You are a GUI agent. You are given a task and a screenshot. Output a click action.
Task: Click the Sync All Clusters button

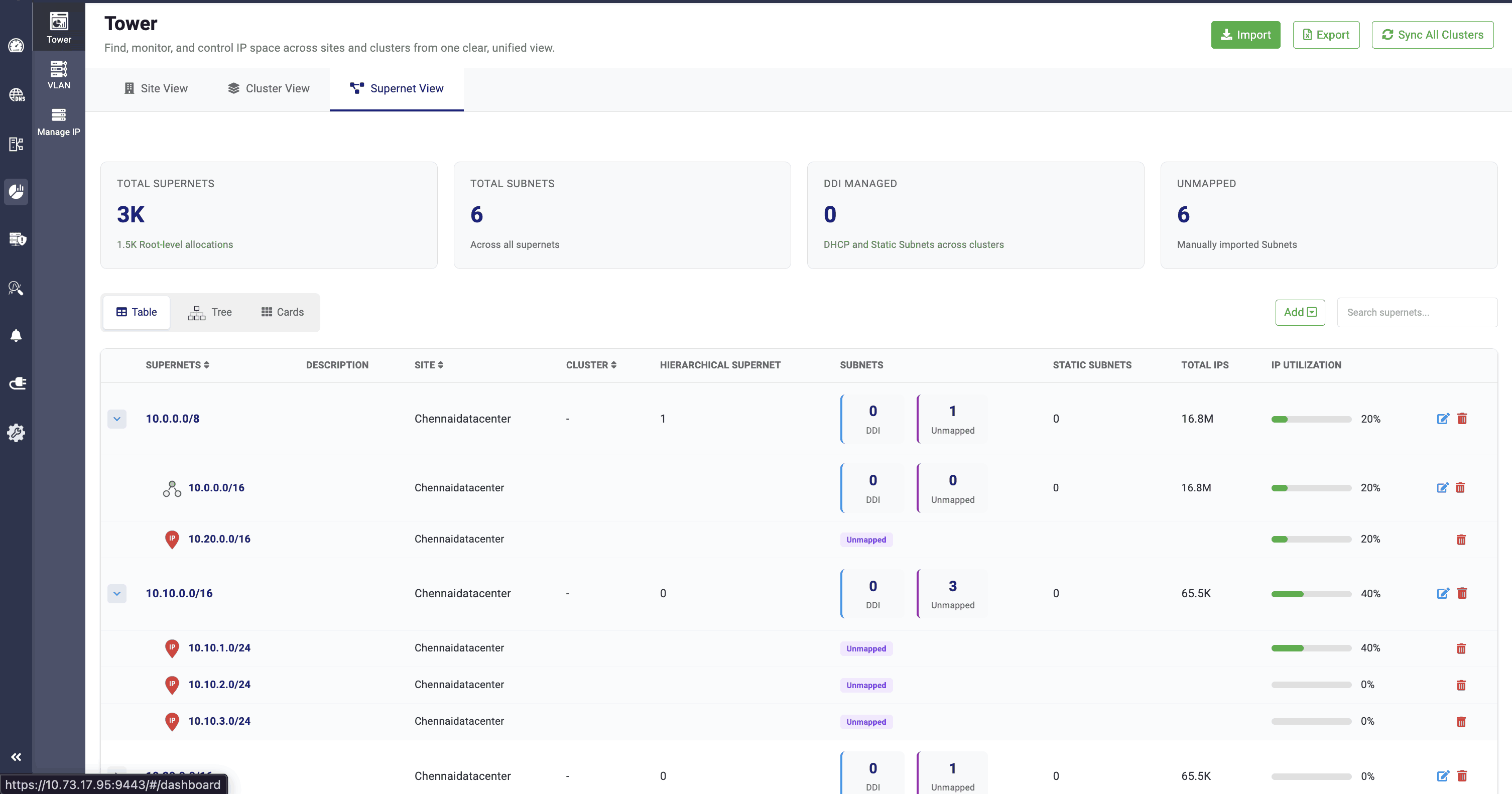[1432, 35]
